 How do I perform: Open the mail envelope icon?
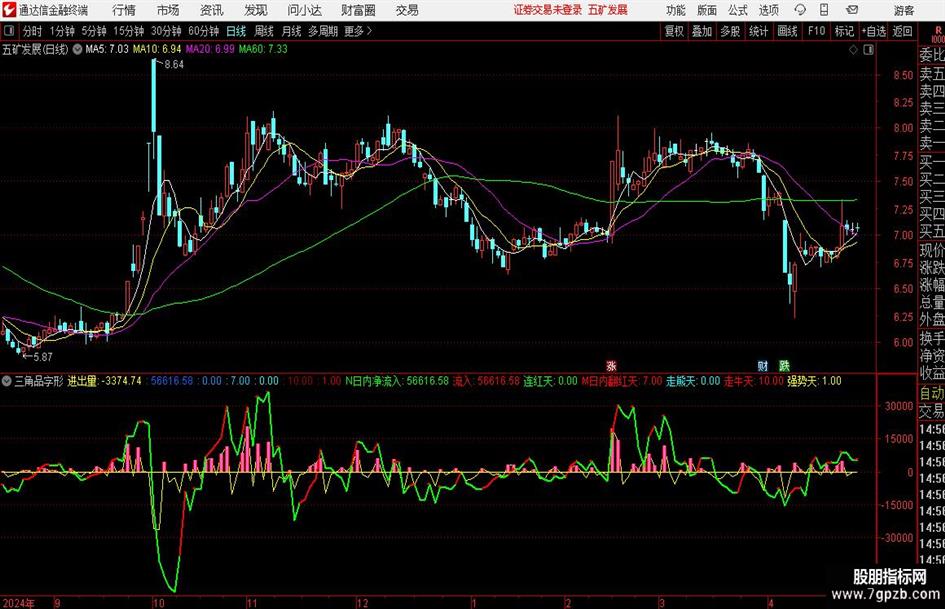pyautogui.click(x=852, y=10)
